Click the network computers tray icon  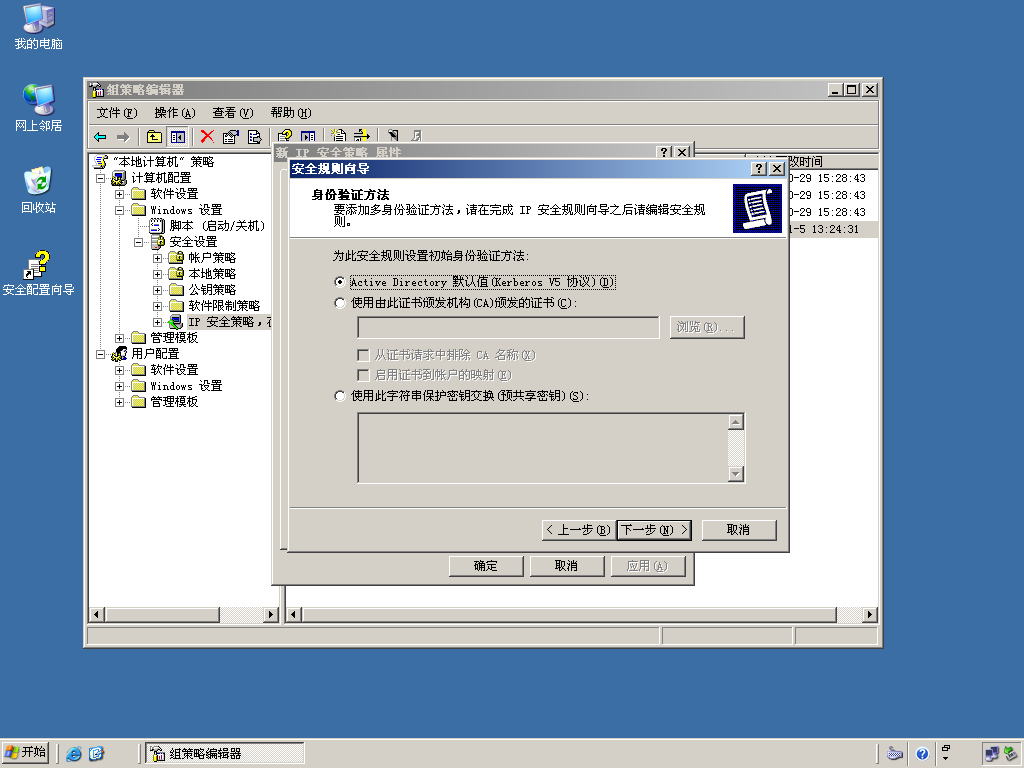coord(991,754)
